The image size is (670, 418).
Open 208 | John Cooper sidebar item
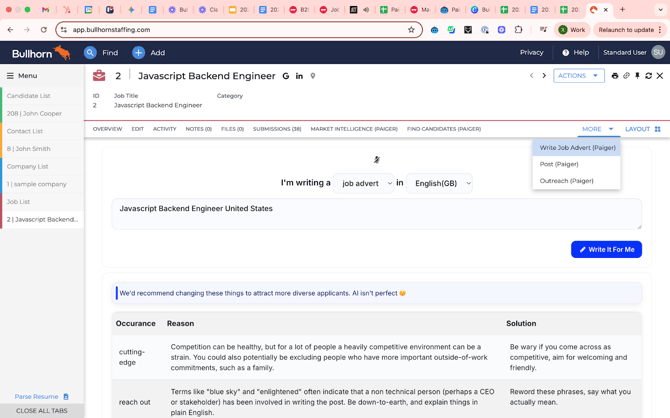[34, 114]
